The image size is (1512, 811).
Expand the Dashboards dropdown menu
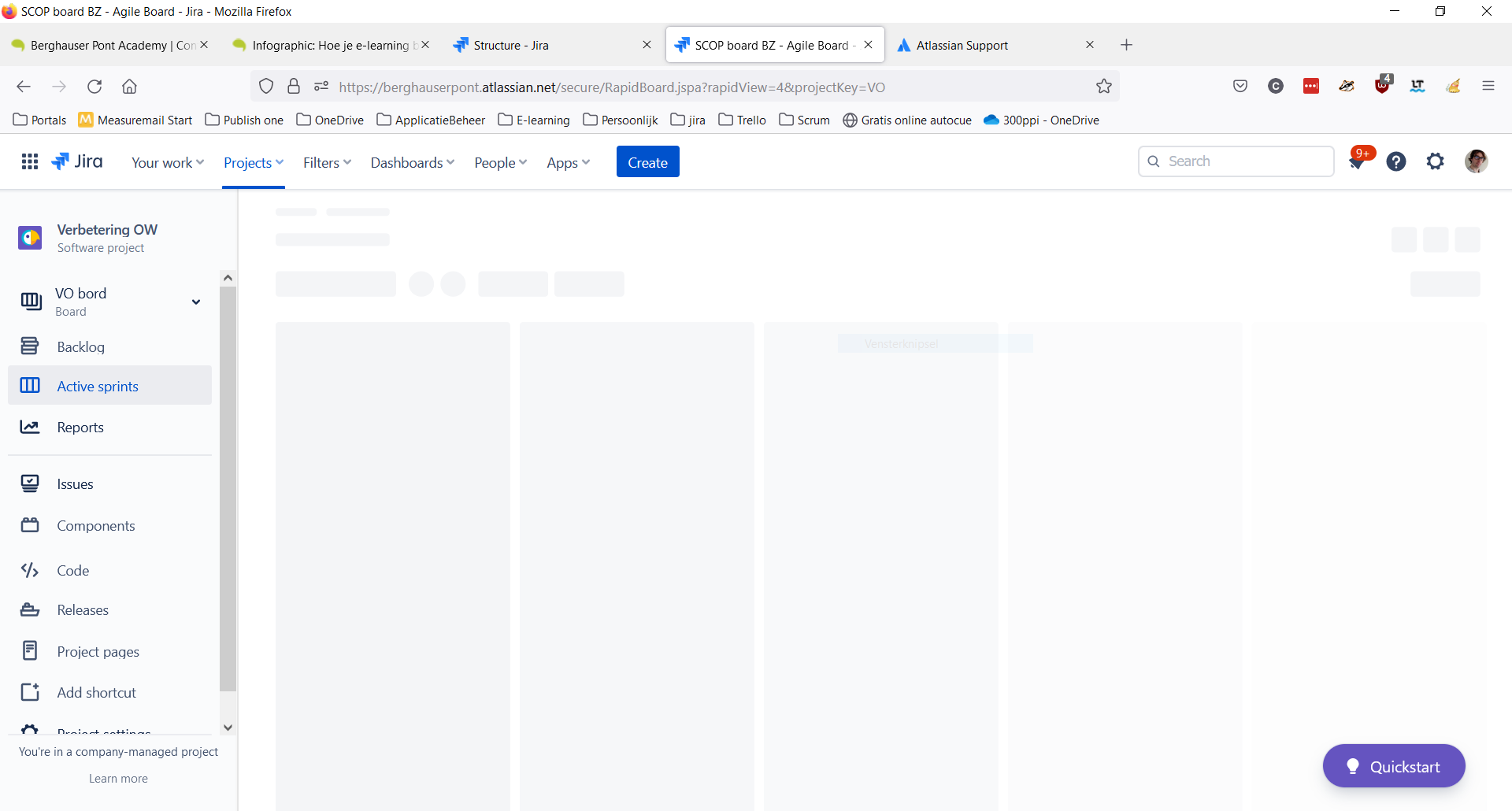coord(413,162)
